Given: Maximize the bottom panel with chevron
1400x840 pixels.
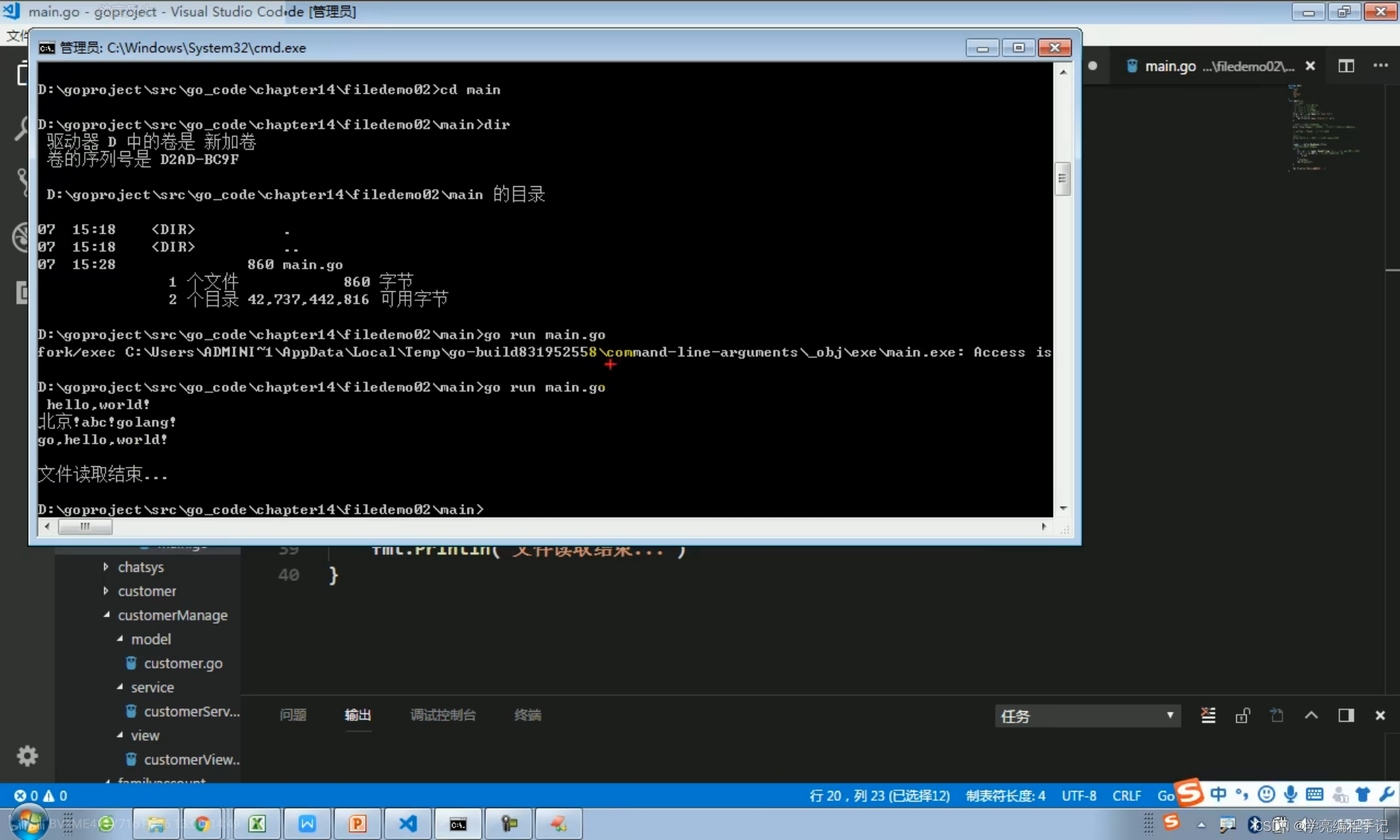Looking at the screenshot, I should [1311, 715].
